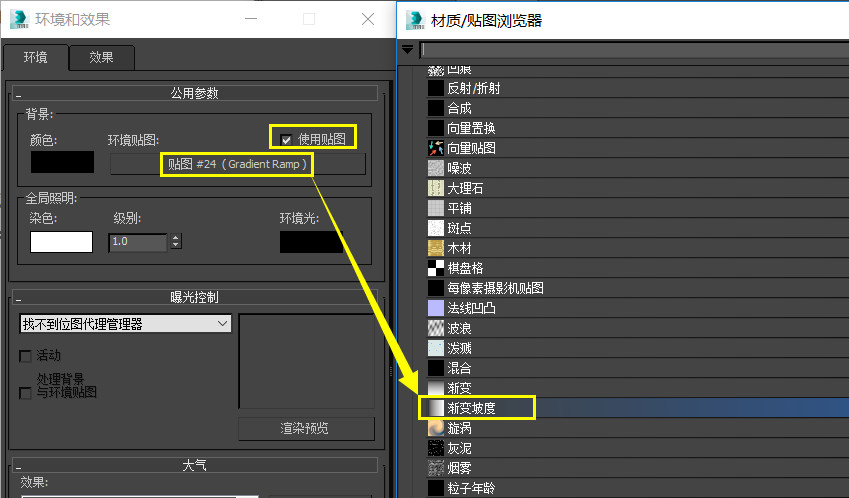Open the 环境光 ambient color swatch
Image resolution: width=849 pixels, height=498 pixels.
[311, 242]
